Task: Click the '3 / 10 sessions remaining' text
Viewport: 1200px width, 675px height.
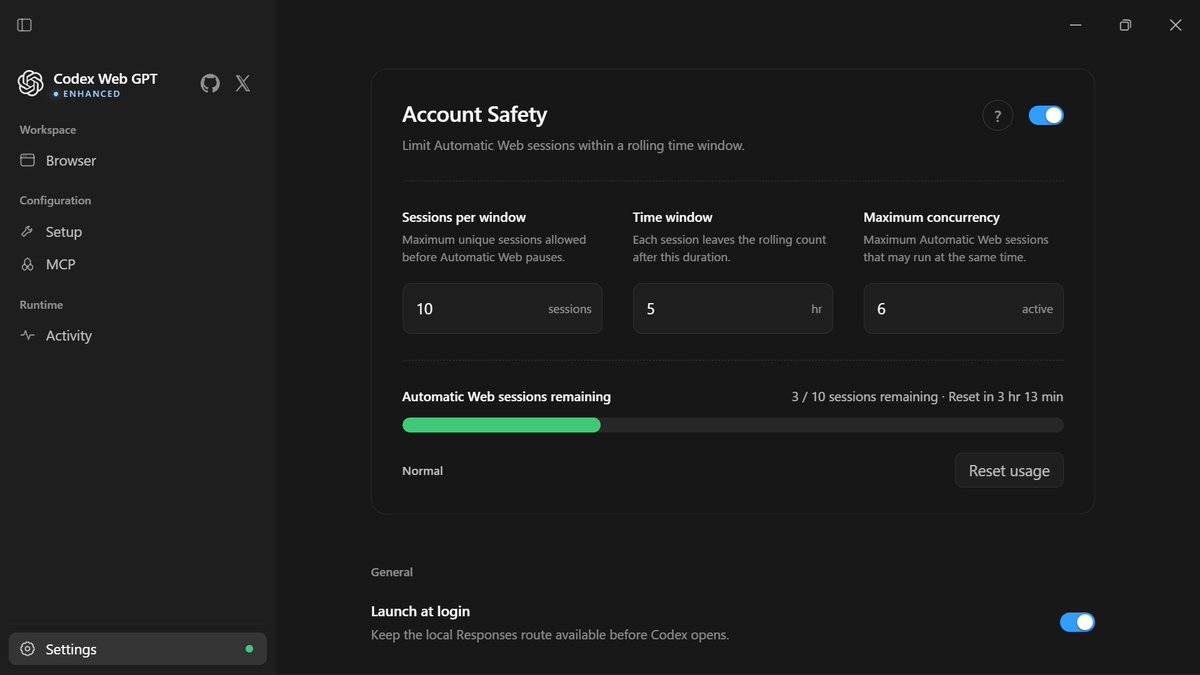Action: [864, 397]
